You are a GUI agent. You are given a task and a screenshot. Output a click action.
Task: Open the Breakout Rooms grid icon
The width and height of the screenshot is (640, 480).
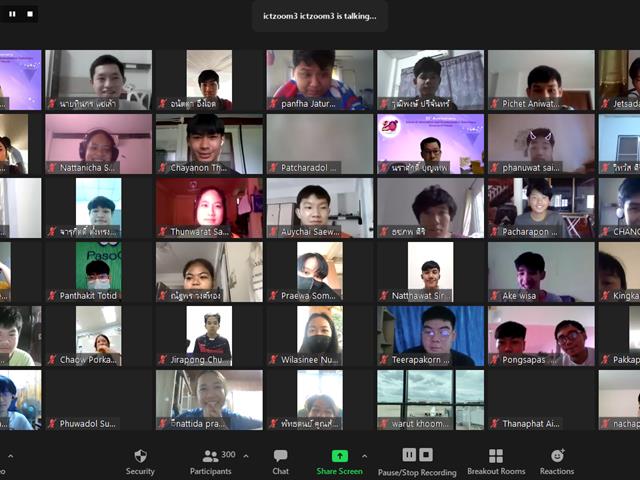496,456
